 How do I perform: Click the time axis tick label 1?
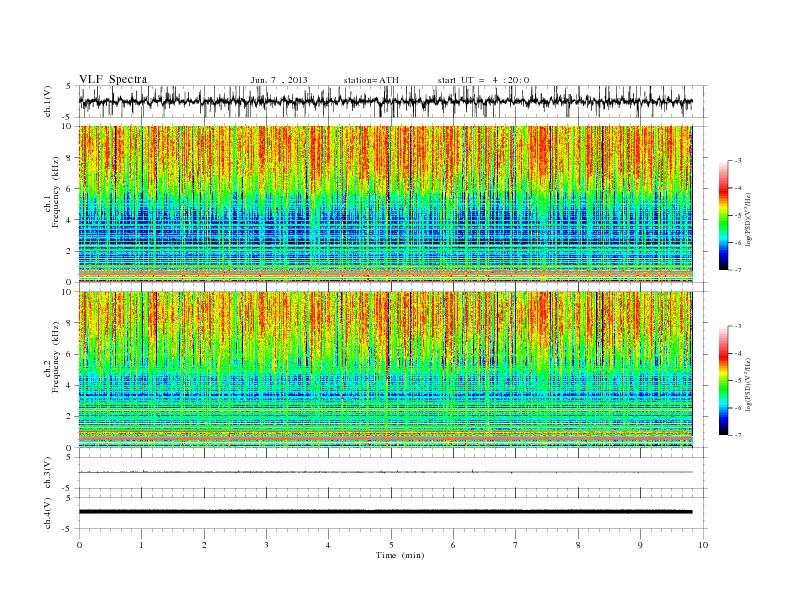click(141, 545)
